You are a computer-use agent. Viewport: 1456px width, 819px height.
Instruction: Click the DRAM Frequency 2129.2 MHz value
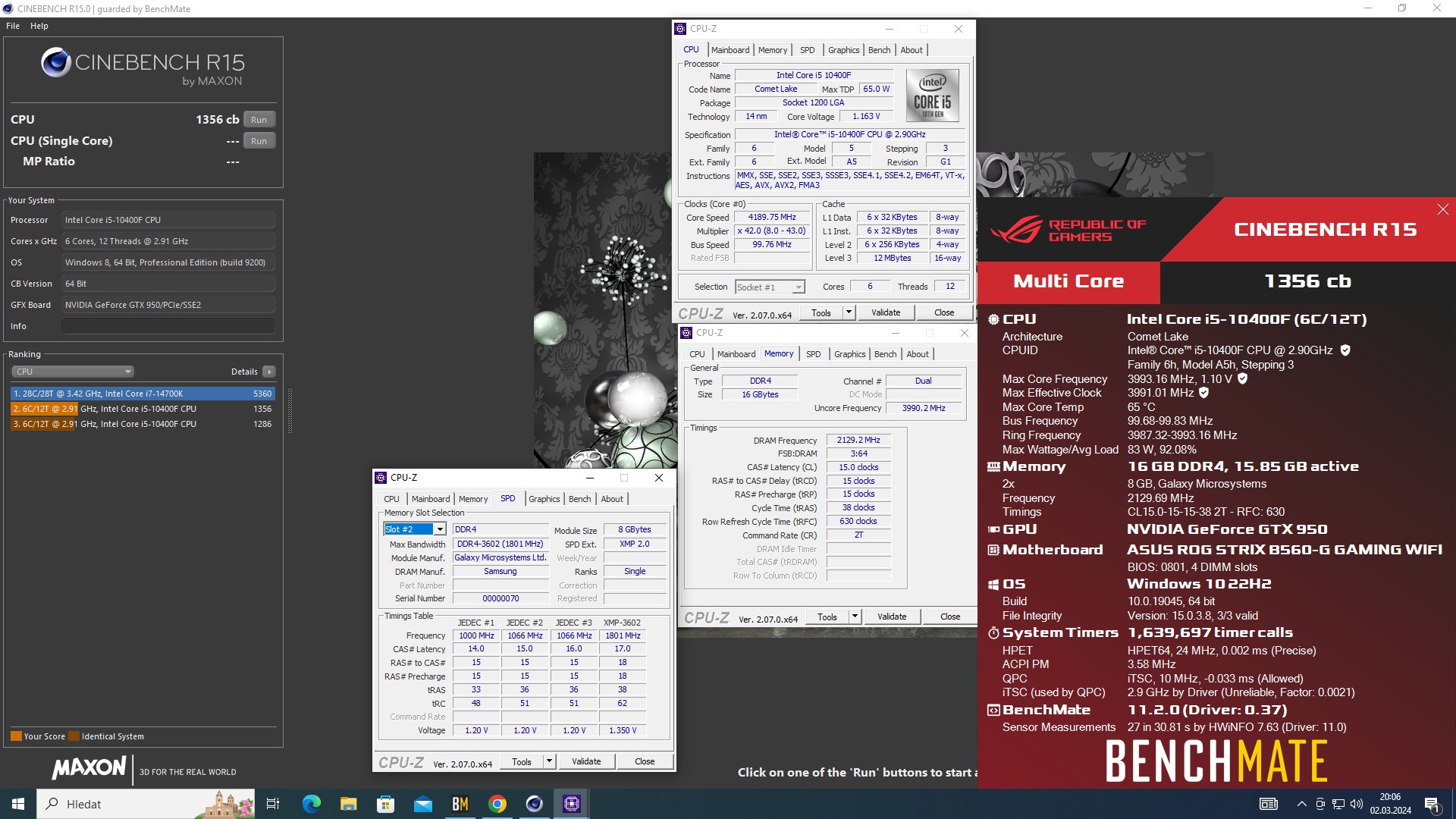tap(858, 440)
